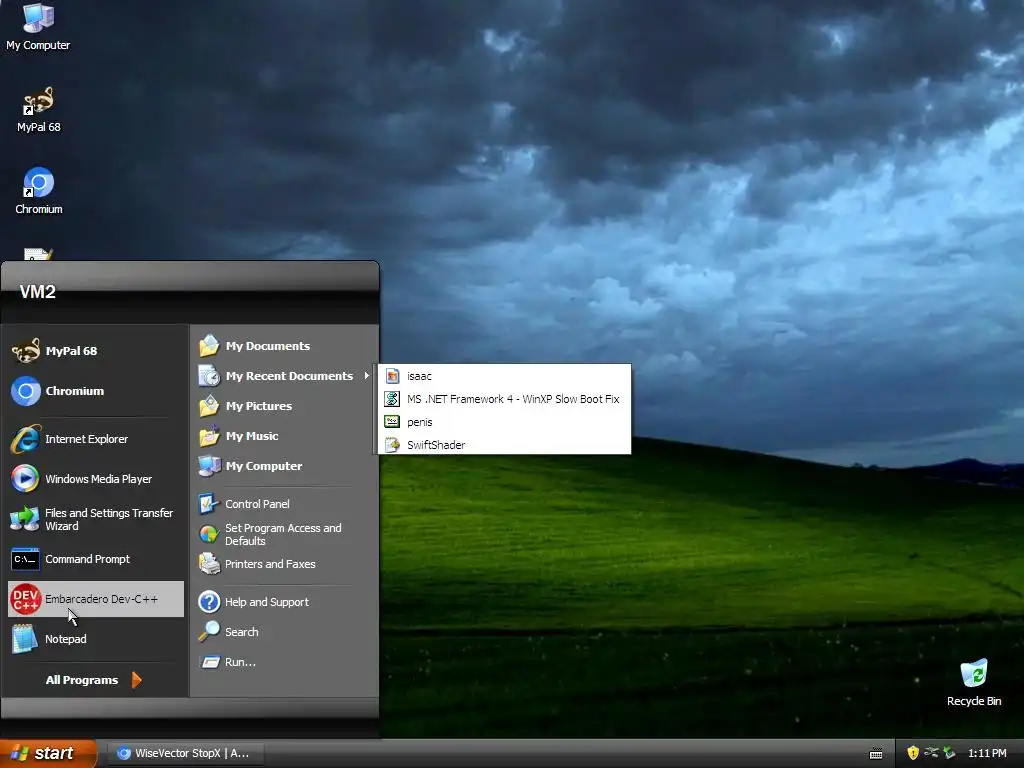Open Set Program Access and Defaults
This screenshot has height=768, width=1024.
point(285,534)
